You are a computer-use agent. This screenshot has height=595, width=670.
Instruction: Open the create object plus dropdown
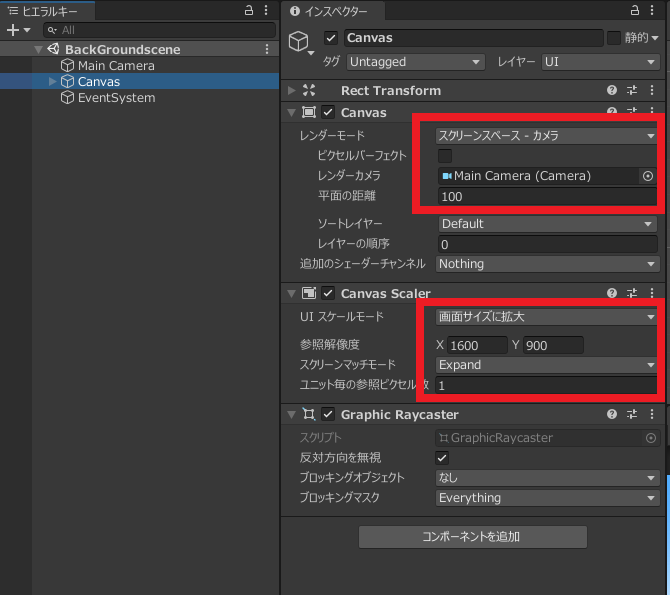point(18,30)
